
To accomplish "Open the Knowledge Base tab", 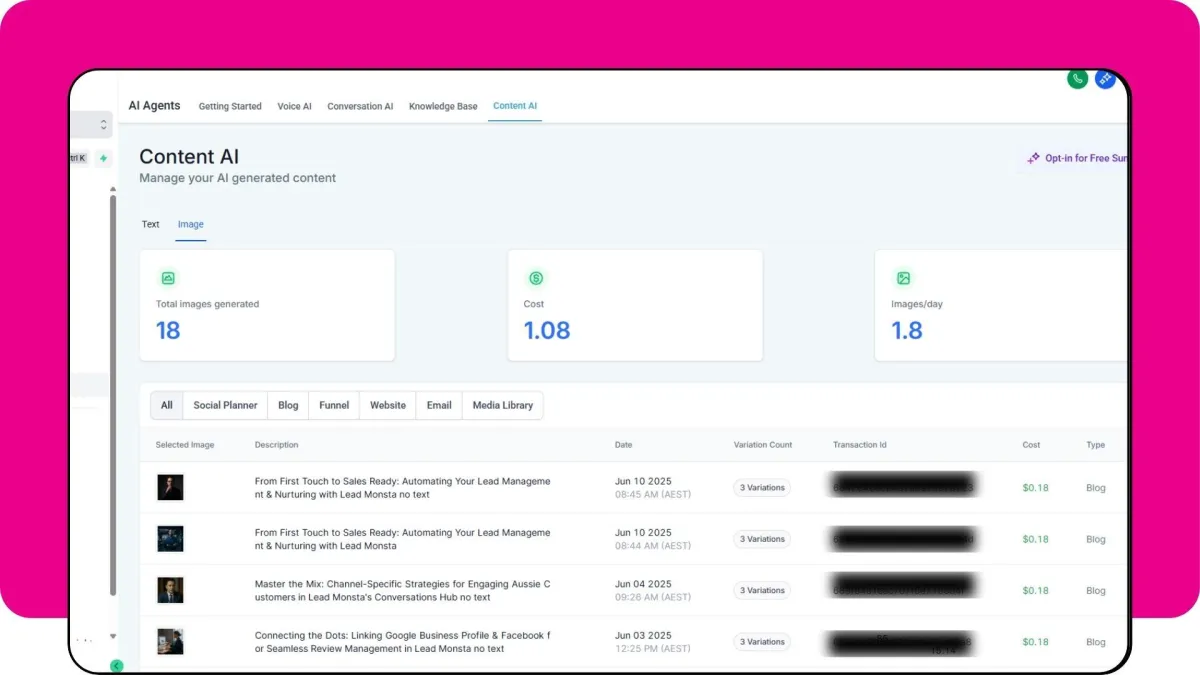I will tap(443, 106).
